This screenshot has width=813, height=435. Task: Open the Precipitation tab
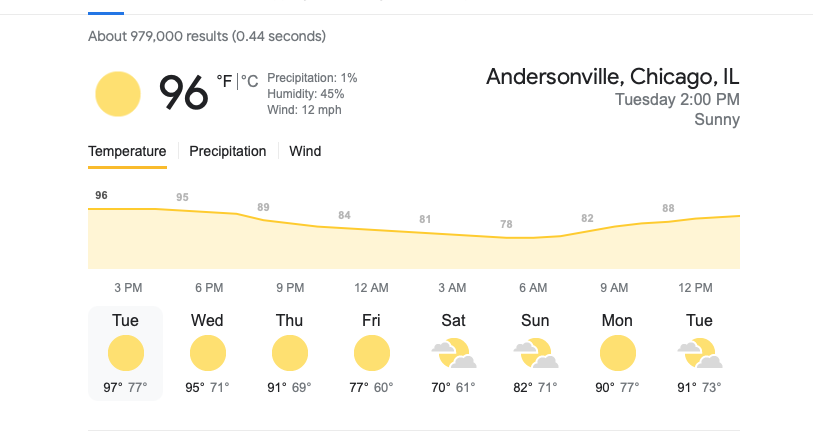(228, 151)
